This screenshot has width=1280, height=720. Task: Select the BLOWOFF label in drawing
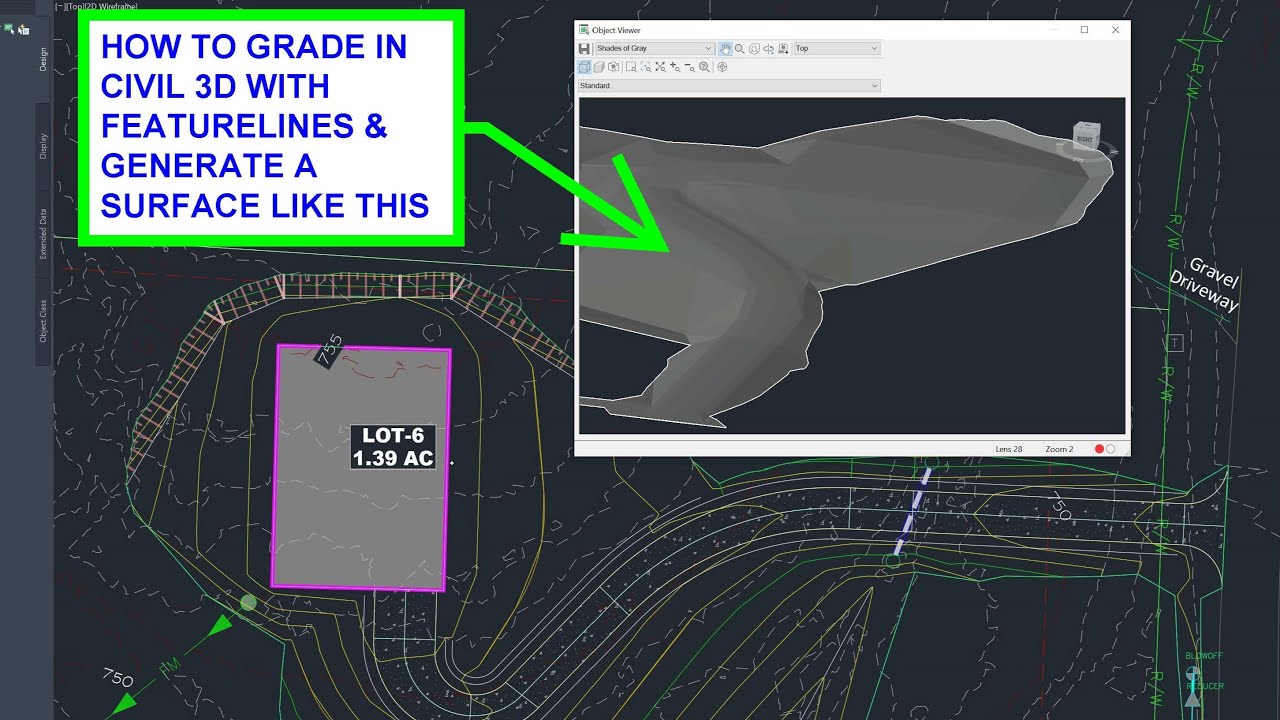pos(1202,655)
